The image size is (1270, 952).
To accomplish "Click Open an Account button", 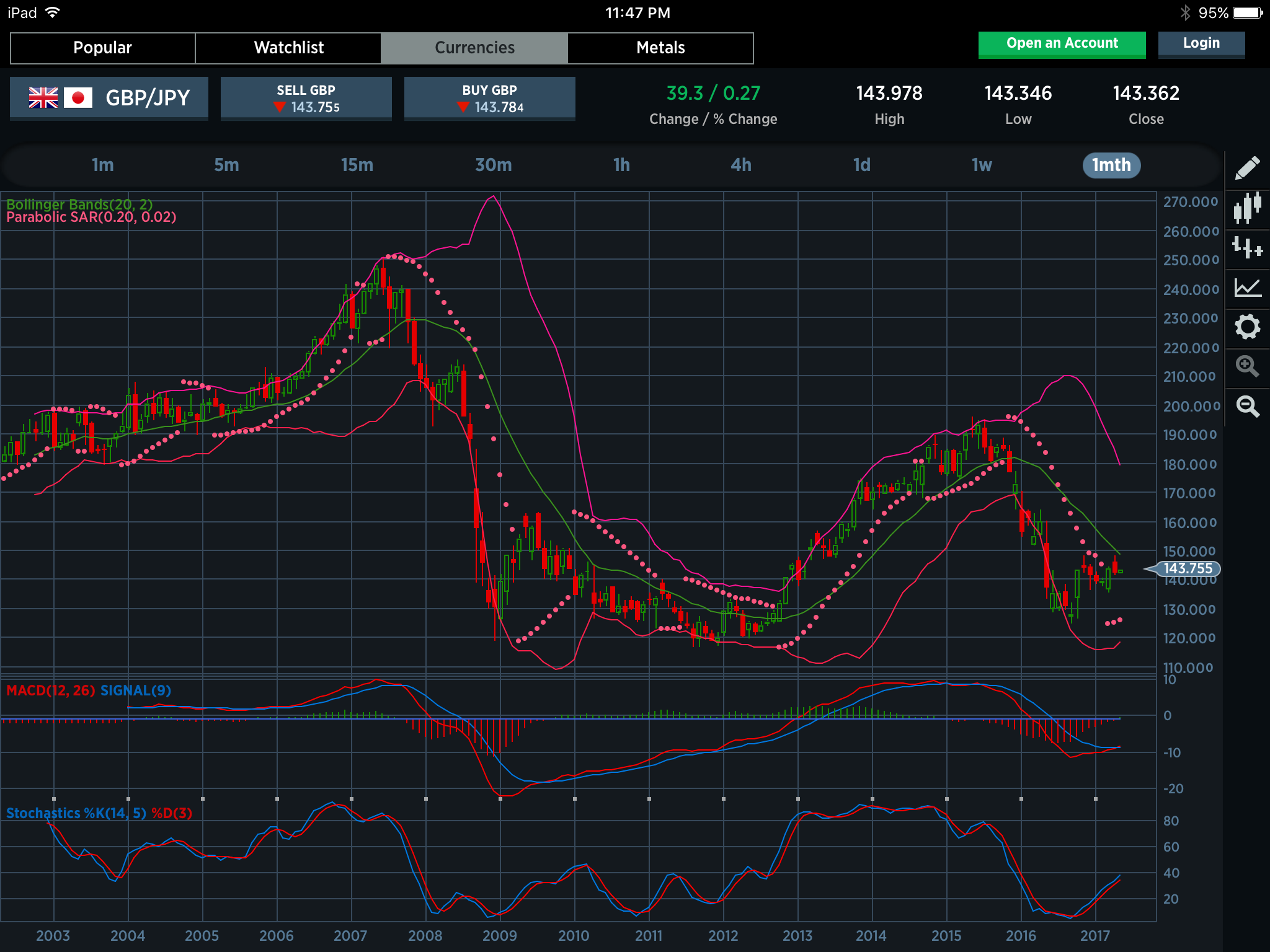I will [1062, 44].
